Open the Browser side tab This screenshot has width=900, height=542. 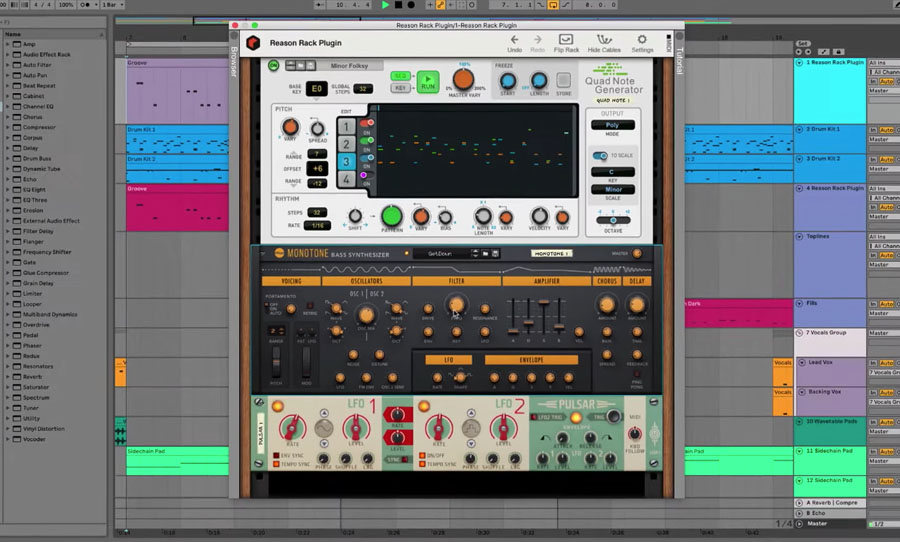[x=234, y=61]
